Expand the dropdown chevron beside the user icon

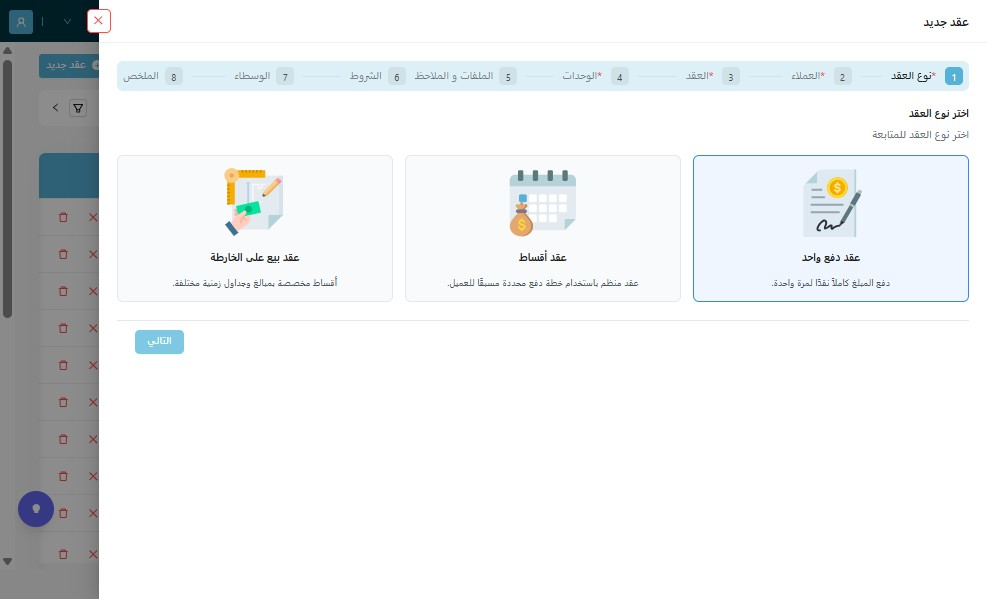[x=67, y=21]
